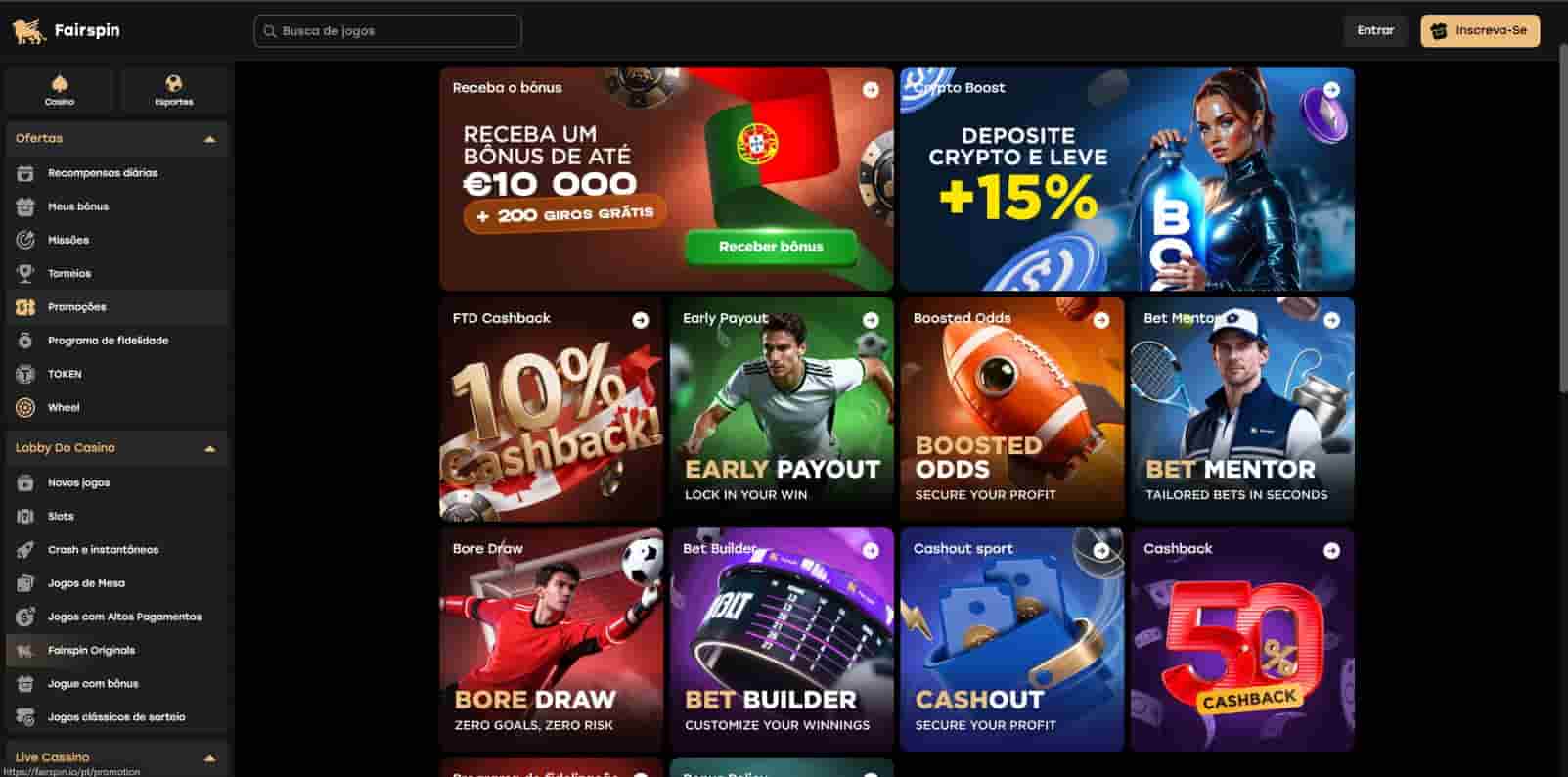Switch to the Casino tab
Image resolution: width=1568 pixels, height=777 pixels.
(x=60, y=89)
